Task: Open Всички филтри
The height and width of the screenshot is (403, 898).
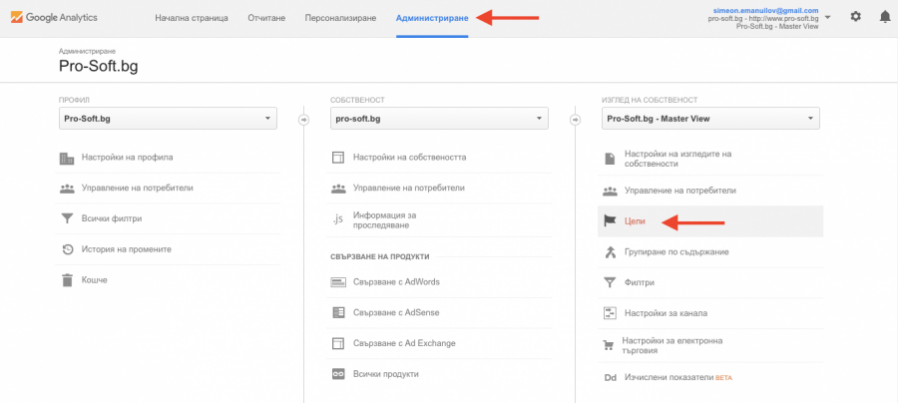Action: (x=112, y=219)
